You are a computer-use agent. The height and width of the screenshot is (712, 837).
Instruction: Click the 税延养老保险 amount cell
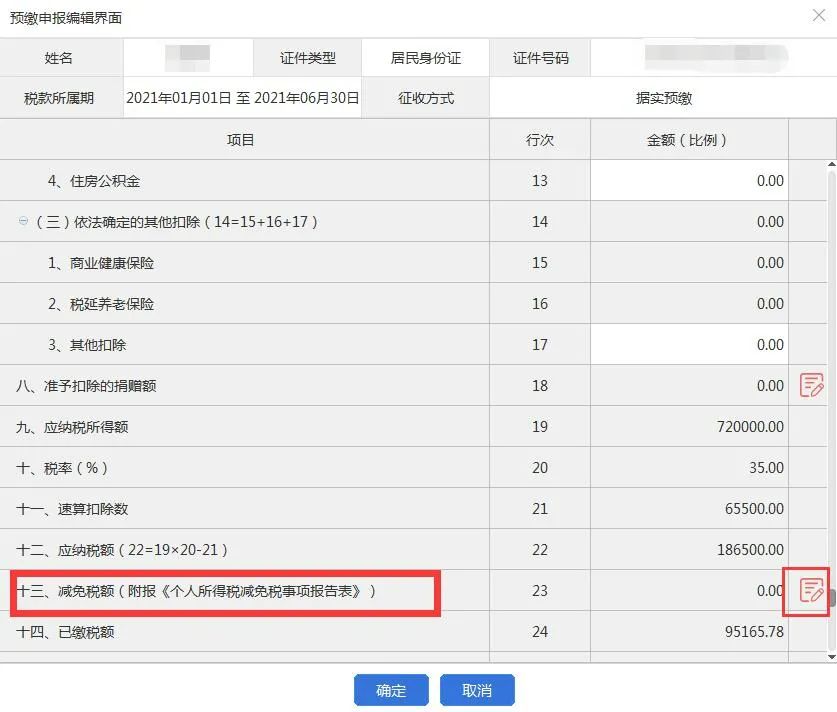(690, 303)
